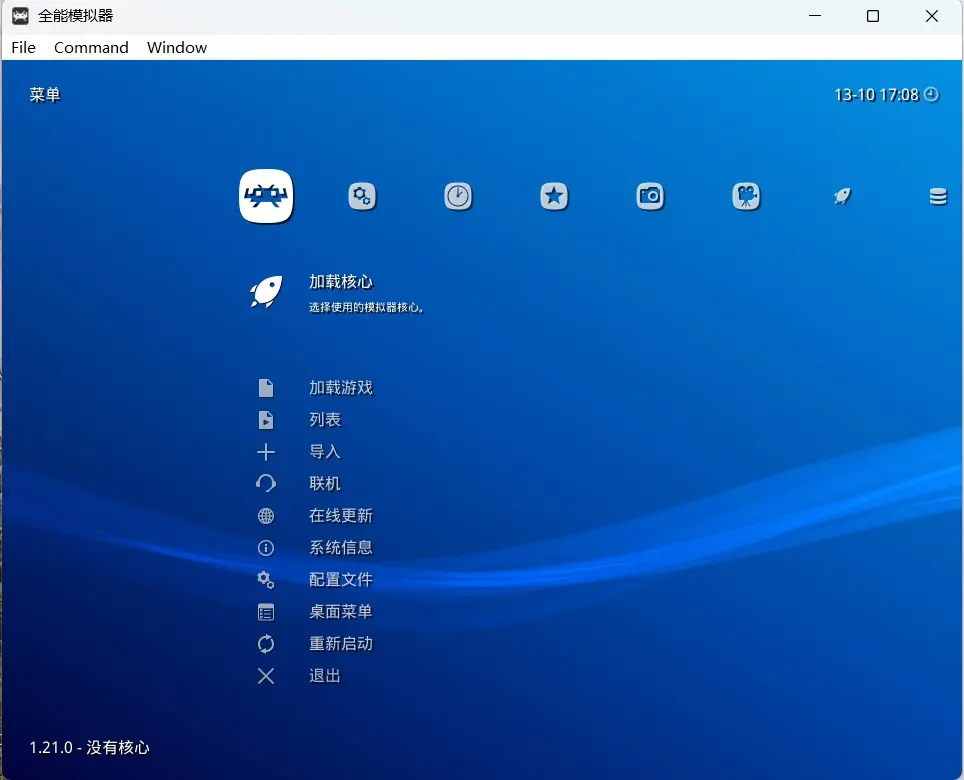Open the Command menu

click(x=91, y=47)
